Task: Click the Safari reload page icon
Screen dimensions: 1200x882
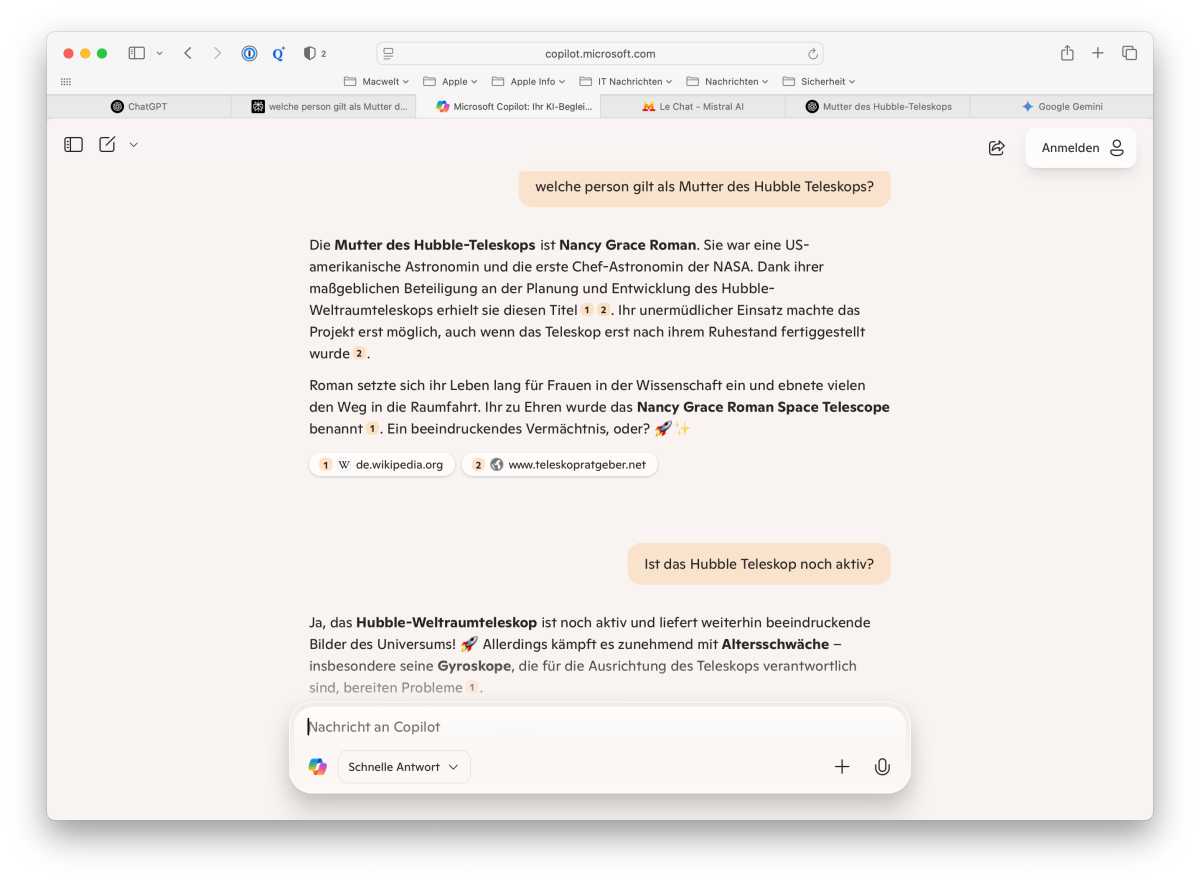Action: pyautogui.click(x=813, y=54)
